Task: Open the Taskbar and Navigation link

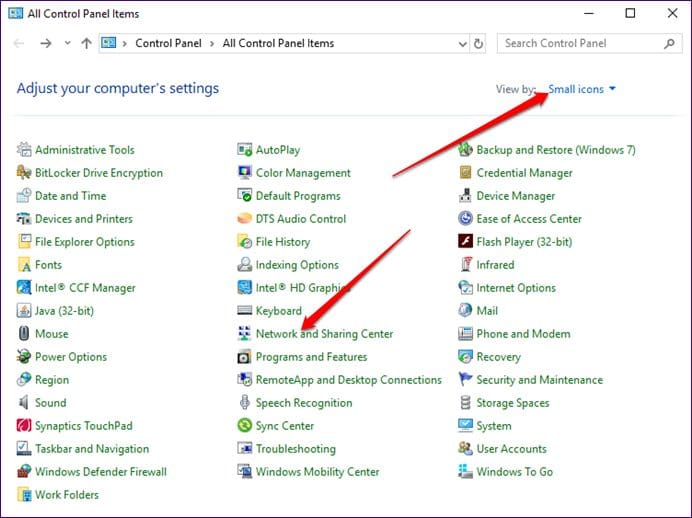Action: [x=92, y=448]
